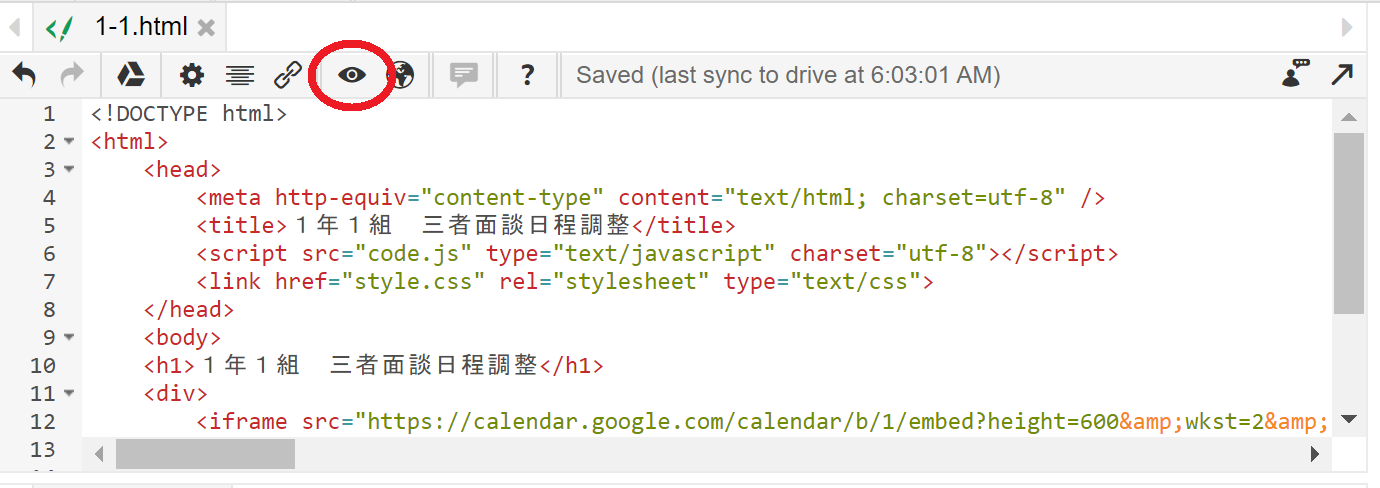Click the undo arrow icon
The width and height of the screenshot is (1380, 488).
click(x=24, y=75)
